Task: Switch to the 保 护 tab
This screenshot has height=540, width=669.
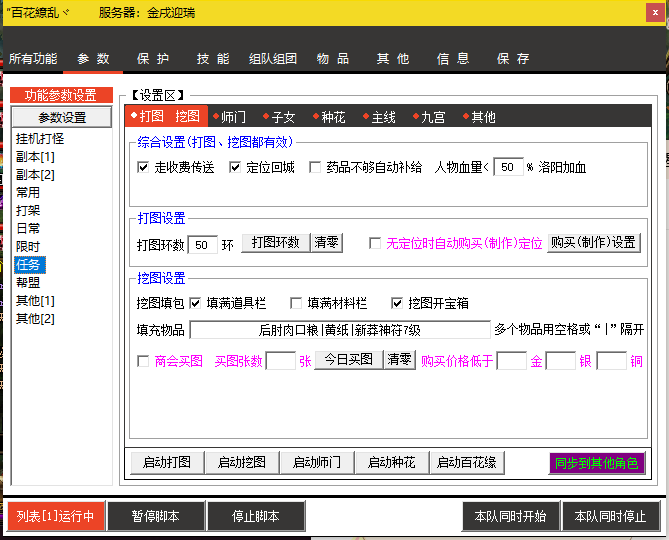Action: coord(153,58)
